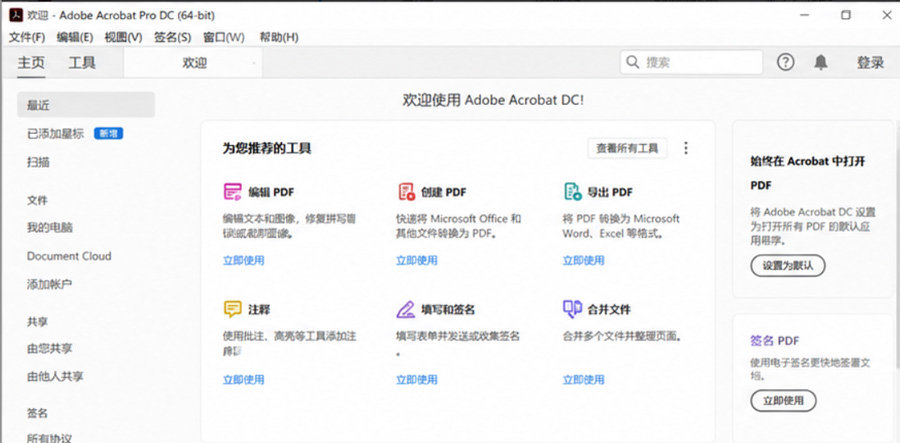Image resolution: width=900 pixels, height=443 pixels.
Task: Switch to the 工具 tab
Action: pos(82,63)
